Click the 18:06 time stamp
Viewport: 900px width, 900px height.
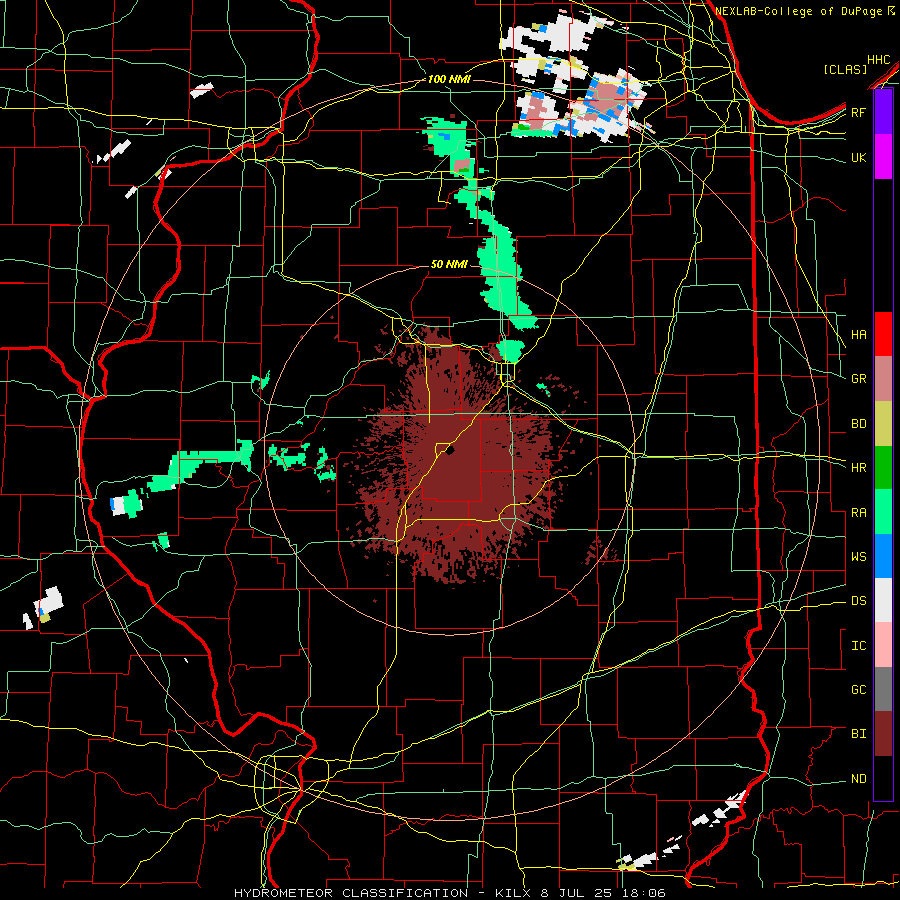click(x=646, y=893)
